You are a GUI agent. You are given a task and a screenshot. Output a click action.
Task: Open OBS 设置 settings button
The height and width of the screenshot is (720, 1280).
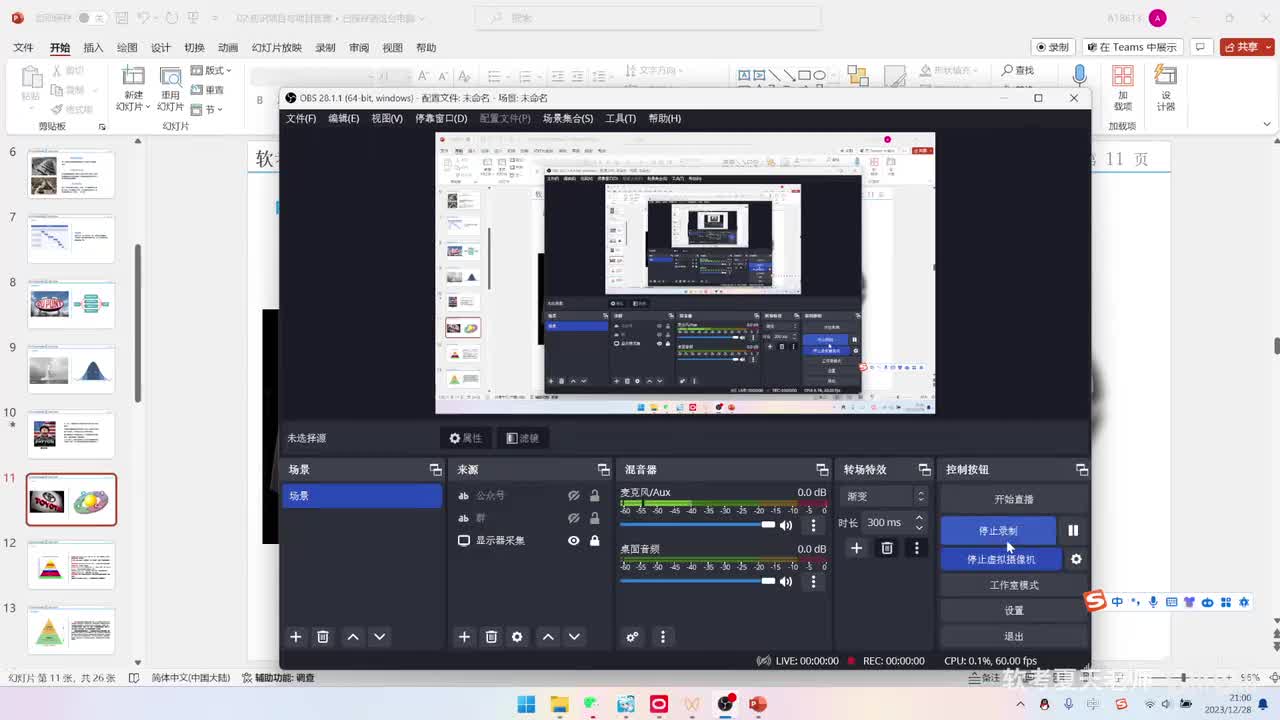click(1014, 610)
